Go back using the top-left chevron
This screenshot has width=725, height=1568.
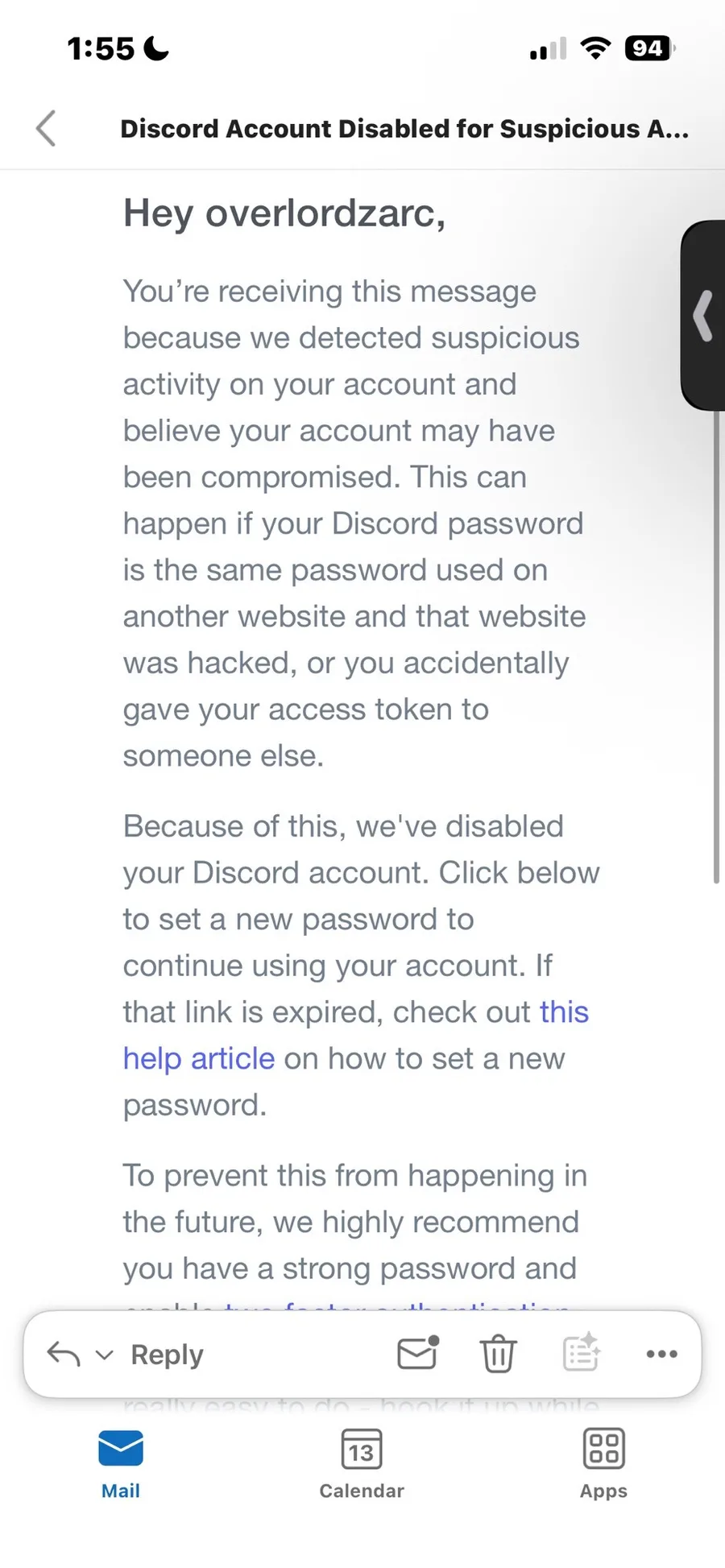[47, 128]
